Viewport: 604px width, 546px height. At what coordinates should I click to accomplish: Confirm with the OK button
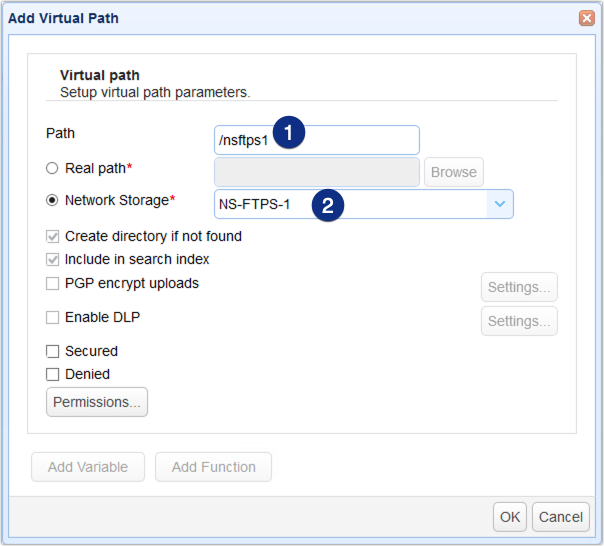pos(510,517)
